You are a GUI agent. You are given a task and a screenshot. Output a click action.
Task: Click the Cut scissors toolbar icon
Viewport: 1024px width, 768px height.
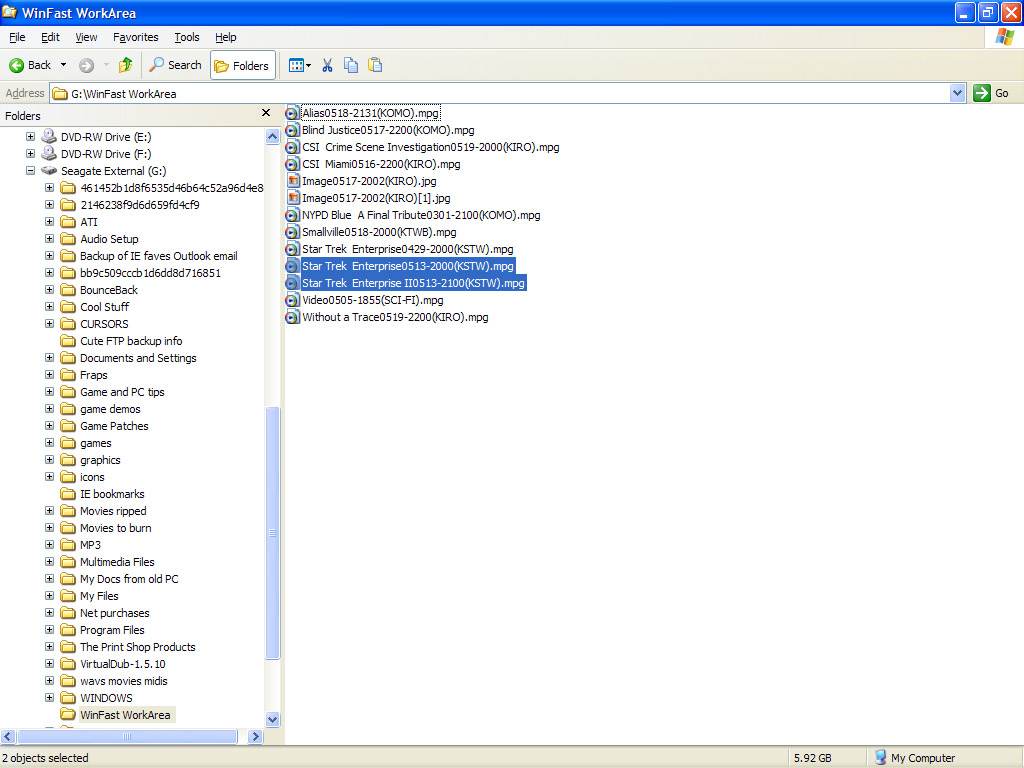[x=327, y=65]
